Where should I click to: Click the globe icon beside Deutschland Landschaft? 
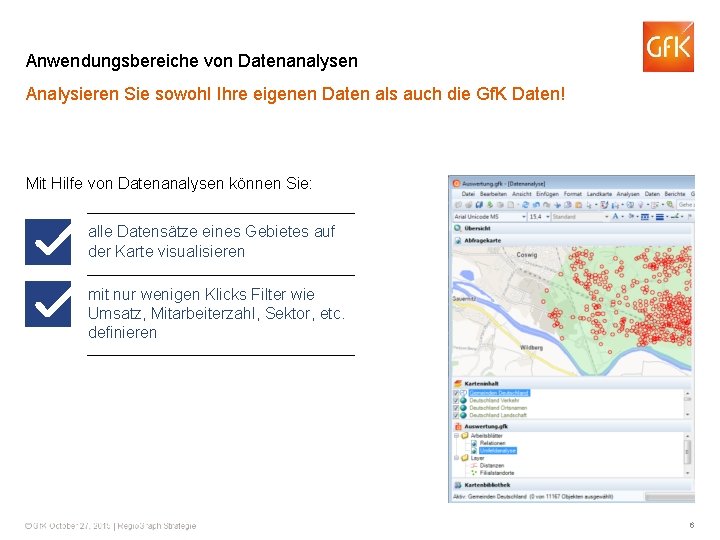tap(463, 415)
